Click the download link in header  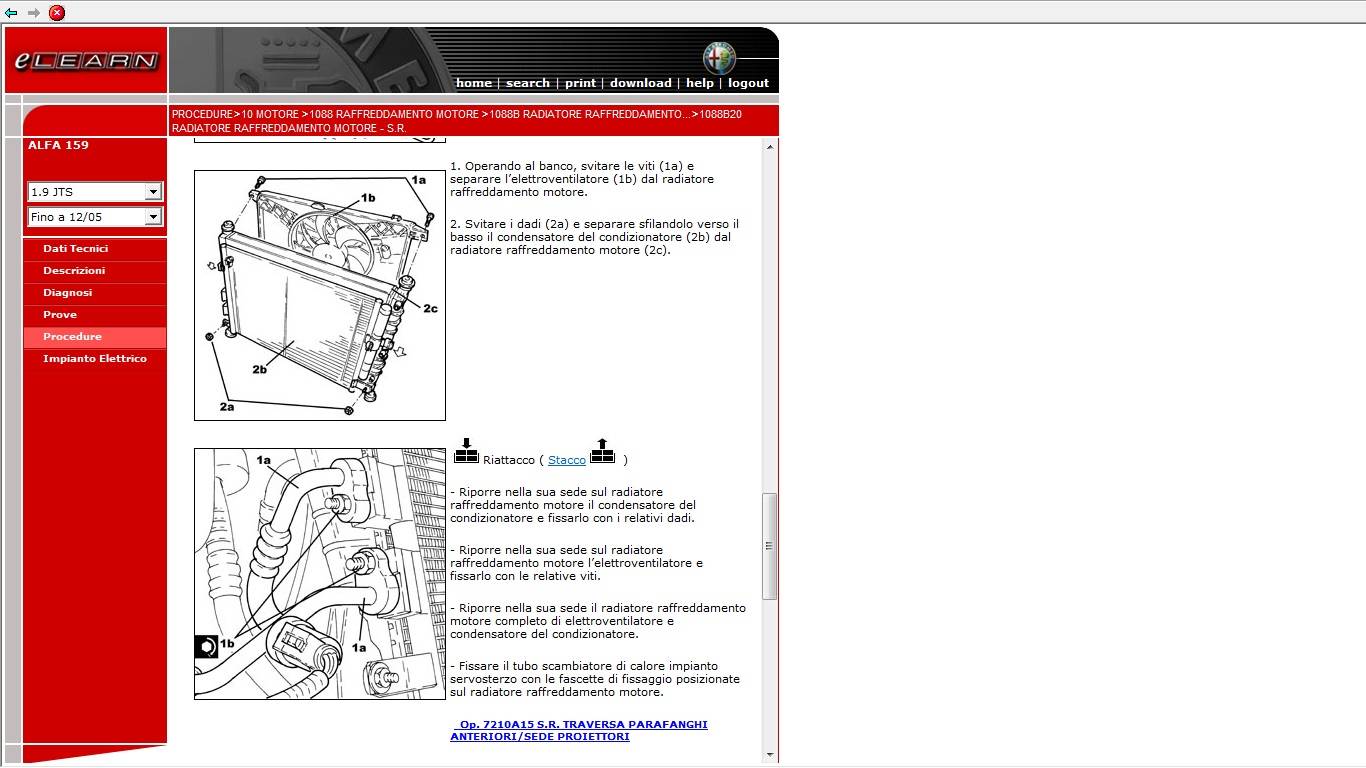pos(640,83)
